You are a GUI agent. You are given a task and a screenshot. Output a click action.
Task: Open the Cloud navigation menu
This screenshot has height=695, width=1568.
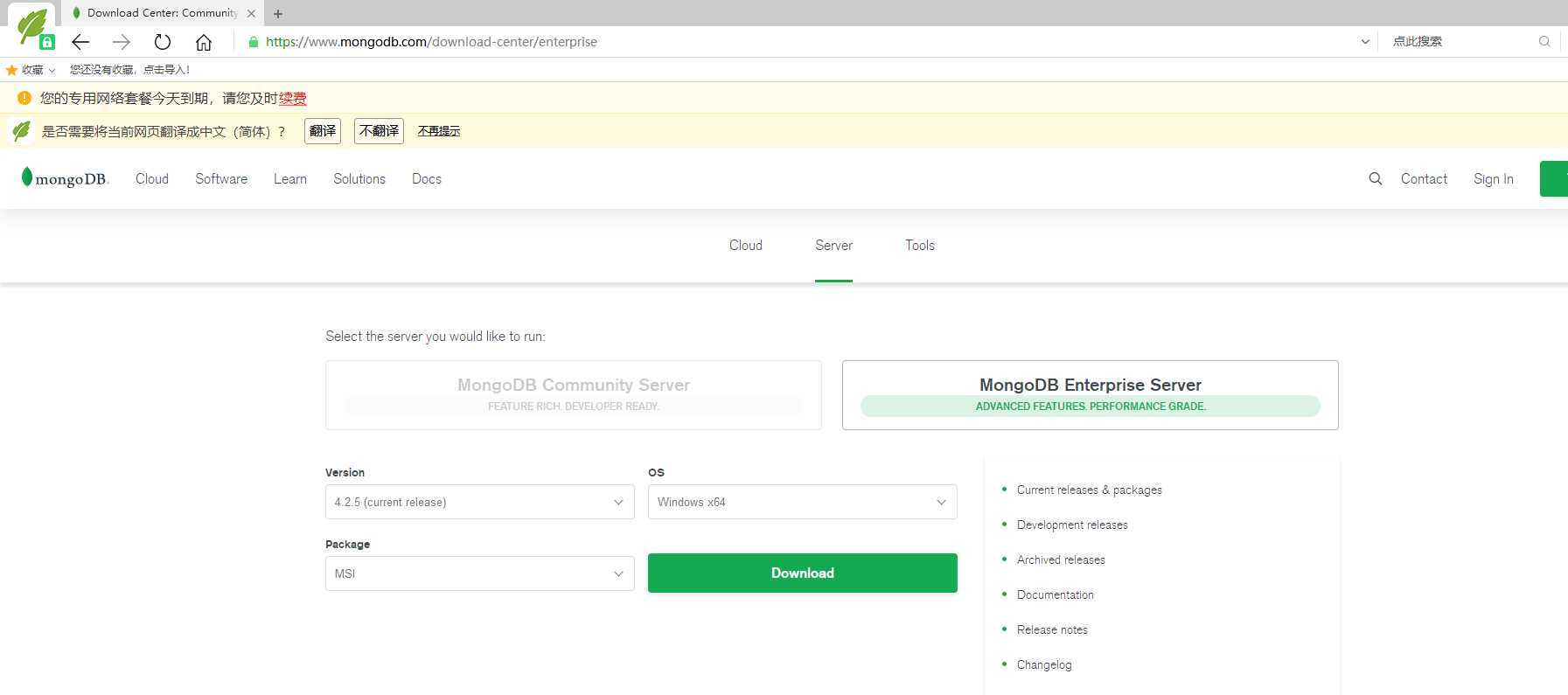click(x=152, y=178)
